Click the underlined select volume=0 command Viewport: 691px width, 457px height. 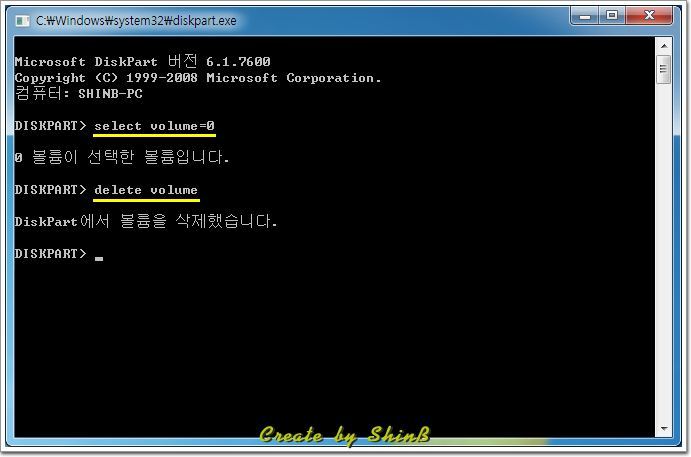click(x=154, y=126)
